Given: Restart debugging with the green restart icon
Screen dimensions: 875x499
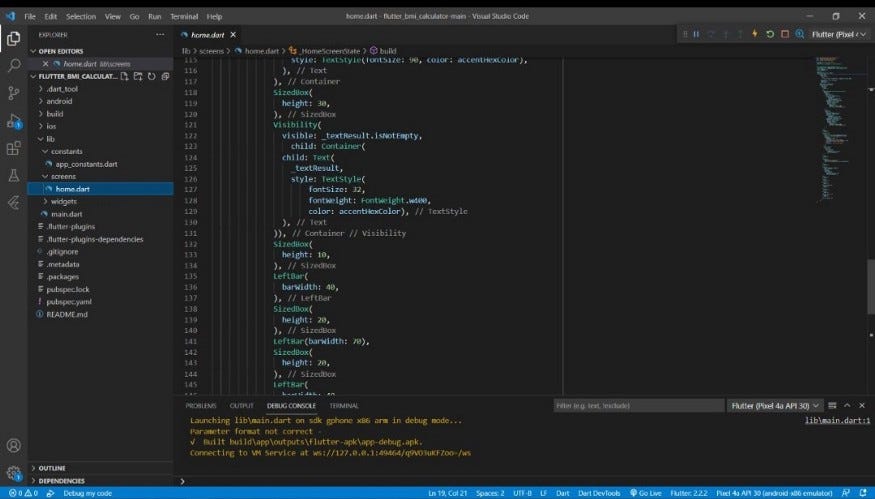Looking at the screenshot, I should 770,34.
